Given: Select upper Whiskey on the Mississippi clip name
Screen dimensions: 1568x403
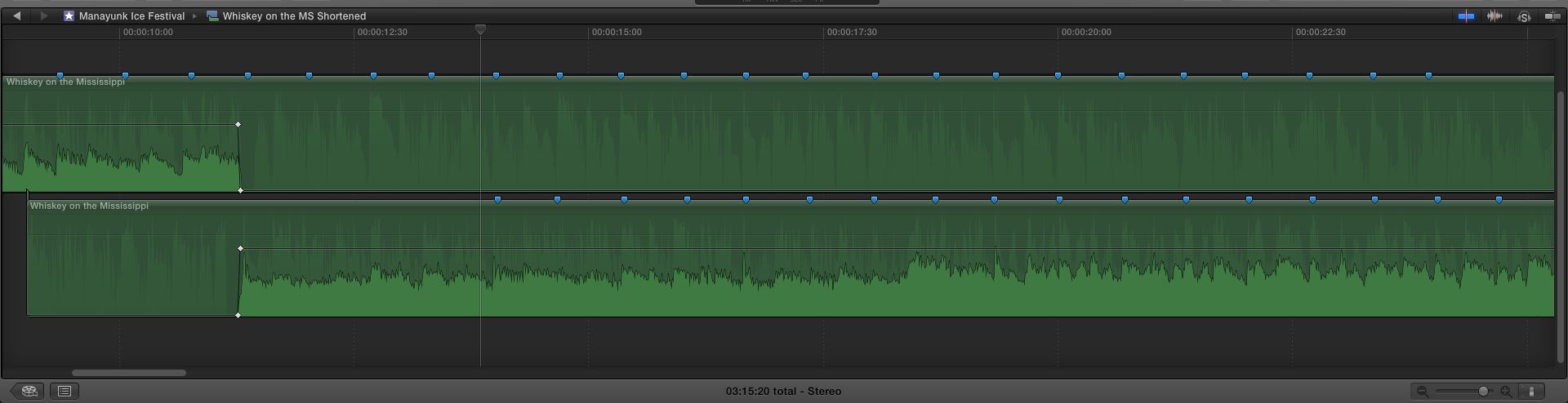Looking at the screenshot, I should (x=65, y=82).
